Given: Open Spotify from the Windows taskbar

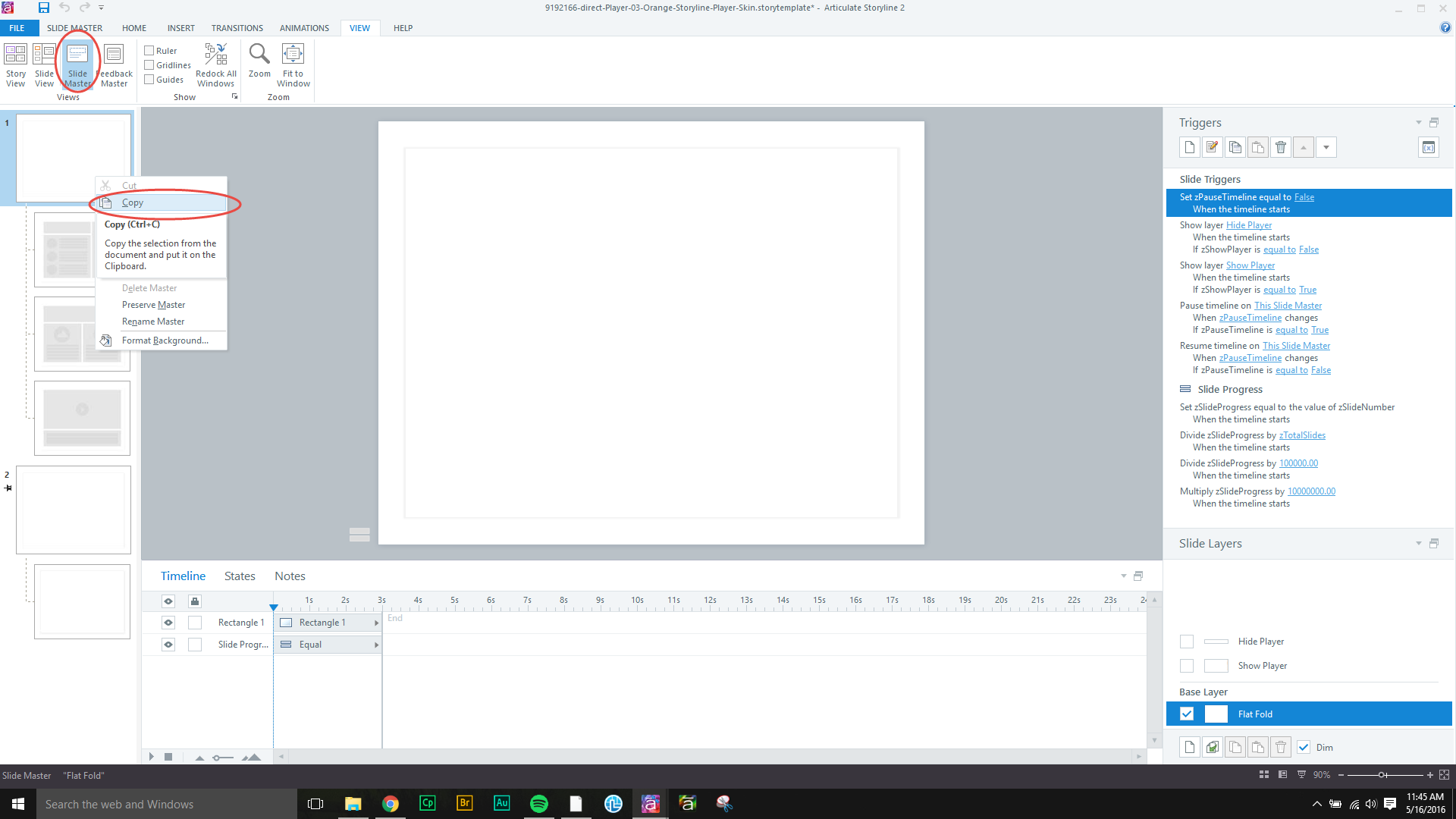Looking at the screenshot, I should pyautogui.click(x=539, y=804).
